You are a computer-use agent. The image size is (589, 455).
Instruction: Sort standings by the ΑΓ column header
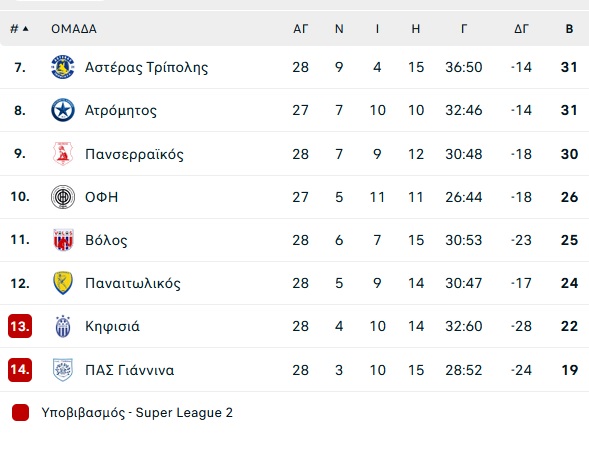301,29
